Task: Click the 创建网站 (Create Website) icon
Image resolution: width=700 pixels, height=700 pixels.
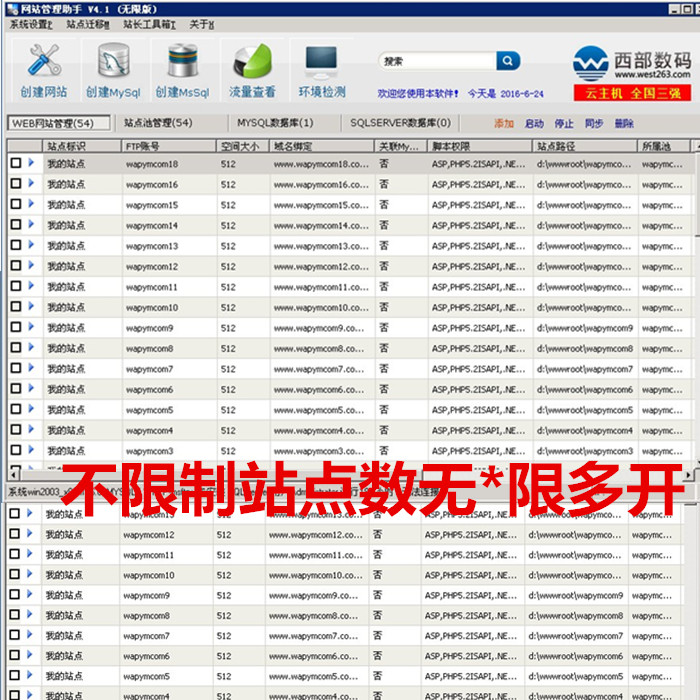Action: 43,70
